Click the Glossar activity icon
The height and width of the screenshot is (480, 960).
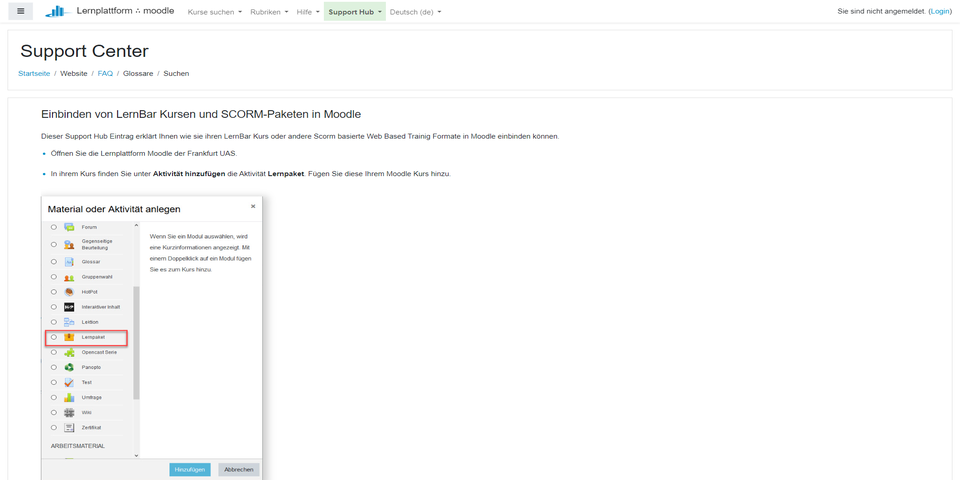click(x=69, y=262)
